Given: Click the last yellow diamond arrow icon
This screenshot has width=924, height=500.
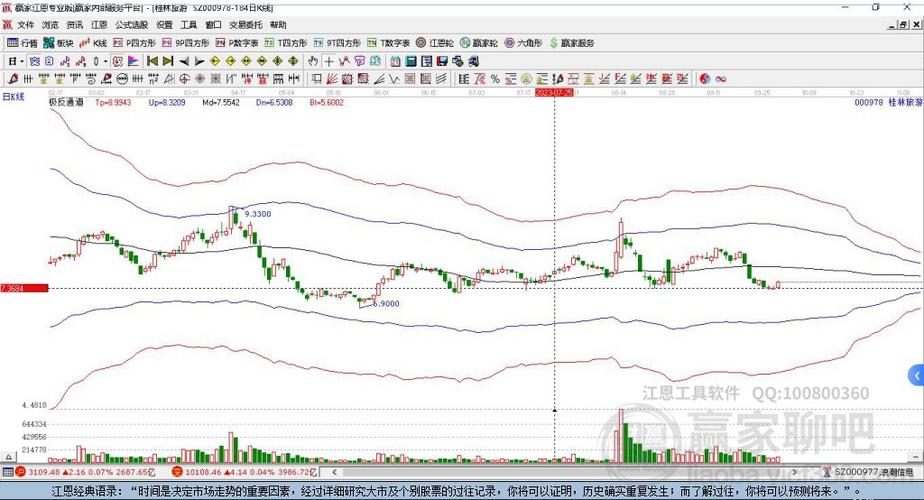Looking at the screenshot, I should [293, 61].
